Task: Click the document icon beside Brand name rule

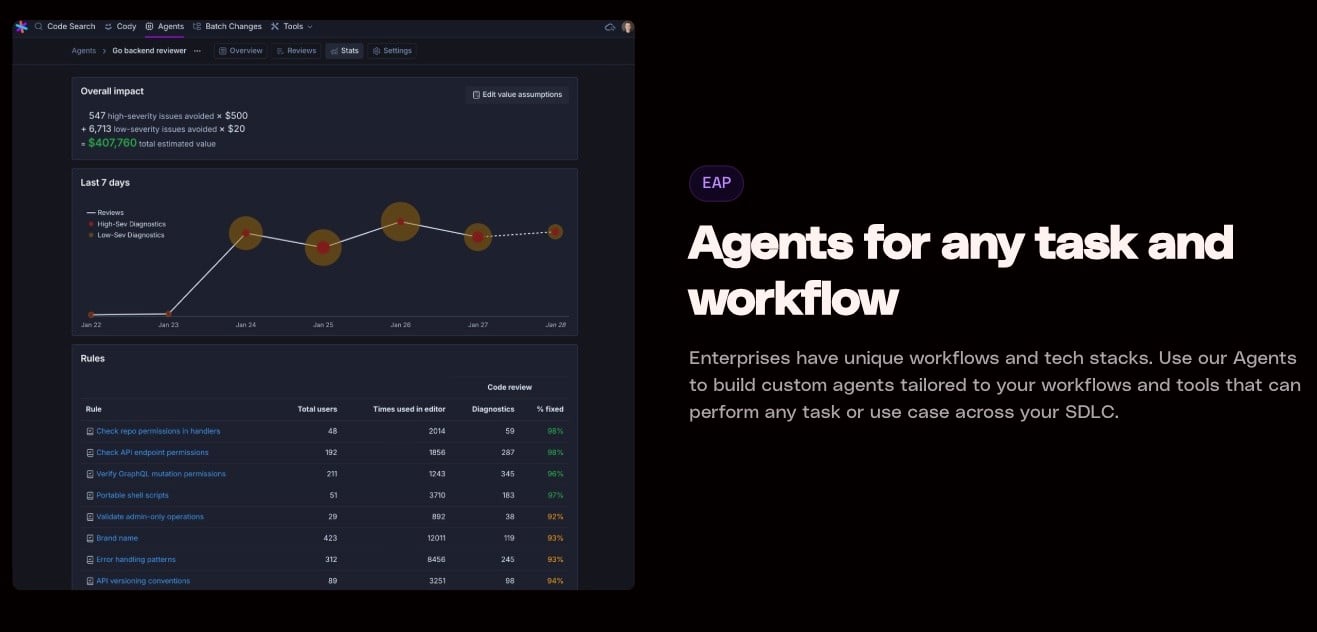Action: click(x=90, y=538)
